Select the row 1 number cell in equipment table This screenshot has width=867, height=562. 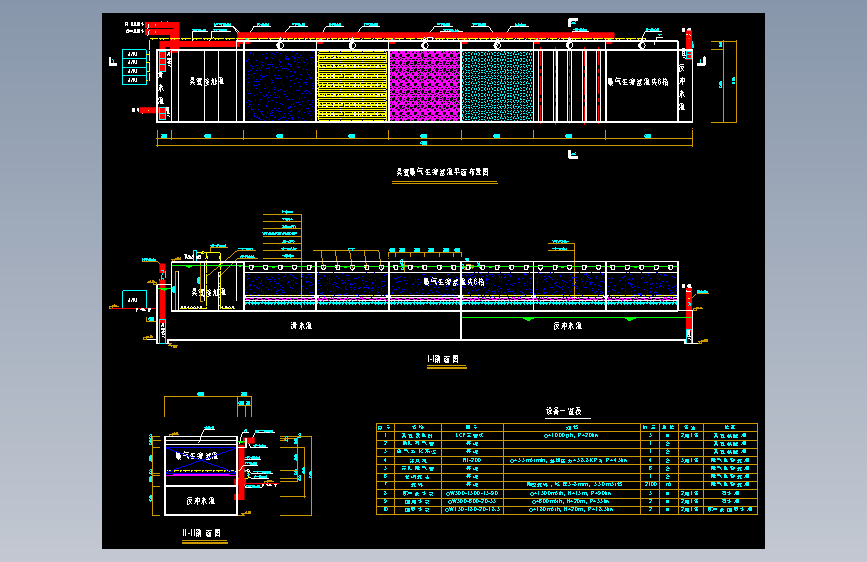(x=385, y=435)
